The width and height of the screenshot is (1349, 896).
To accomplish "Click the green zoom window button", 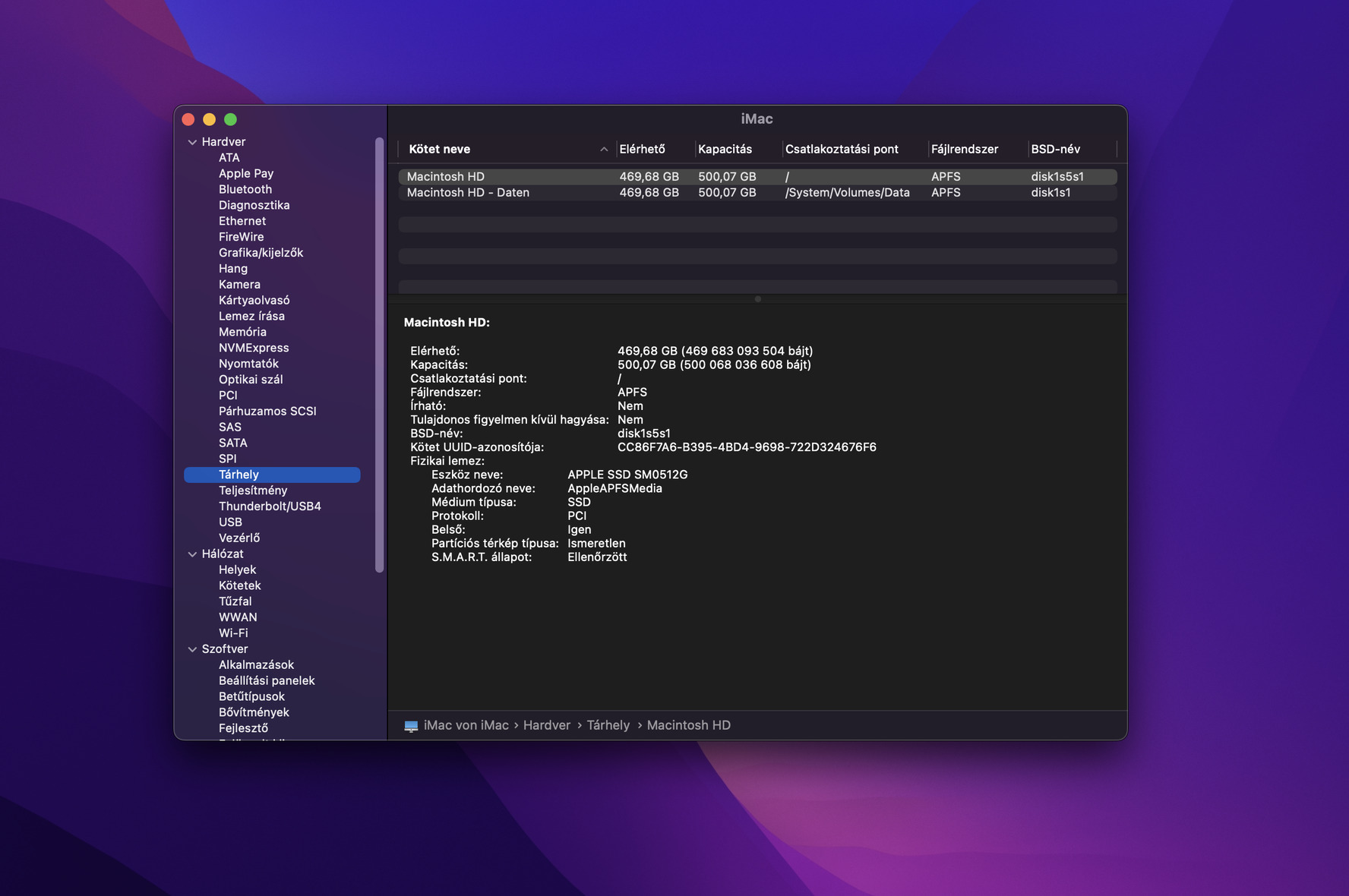I will [x=231, y=119].
